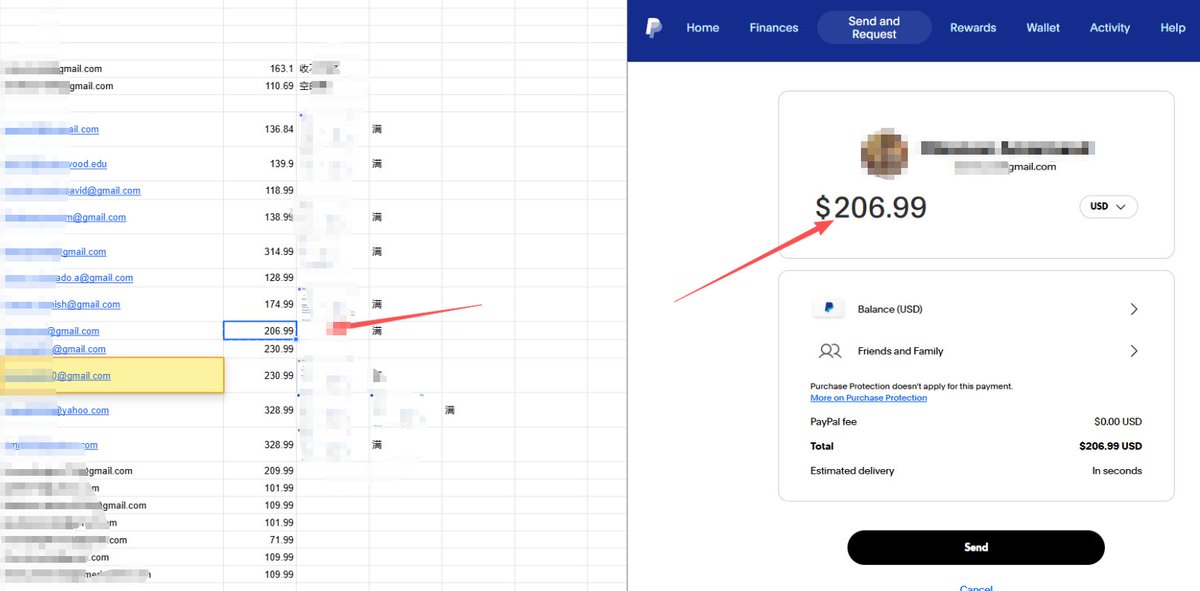Select the spreadsheet cell containing 163.1
The height and width of the screenshot is (591, 1200).
tap(260, 69)
